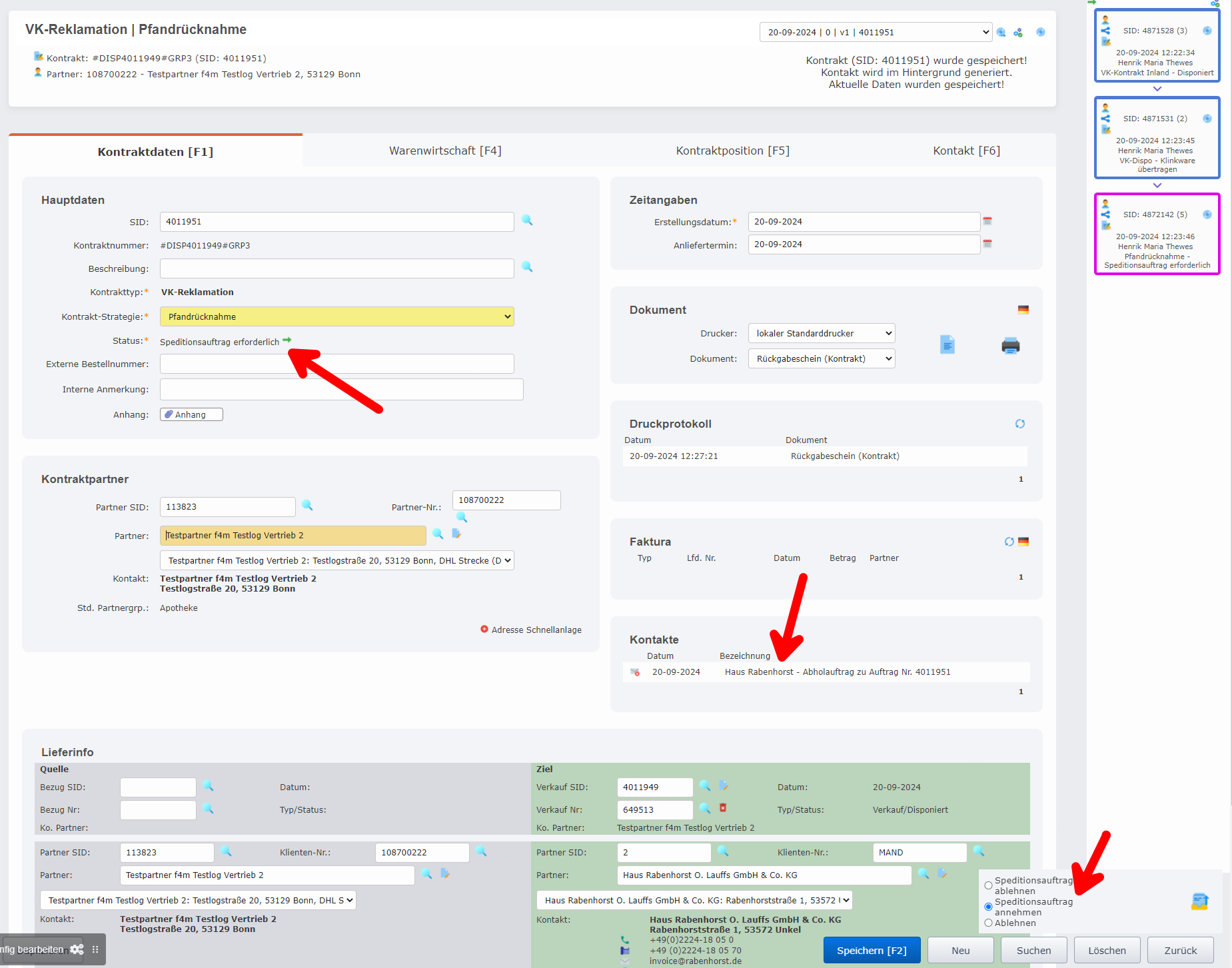
Task: Expand the Drucker printer dropdown
Action: tap(821, 333)
